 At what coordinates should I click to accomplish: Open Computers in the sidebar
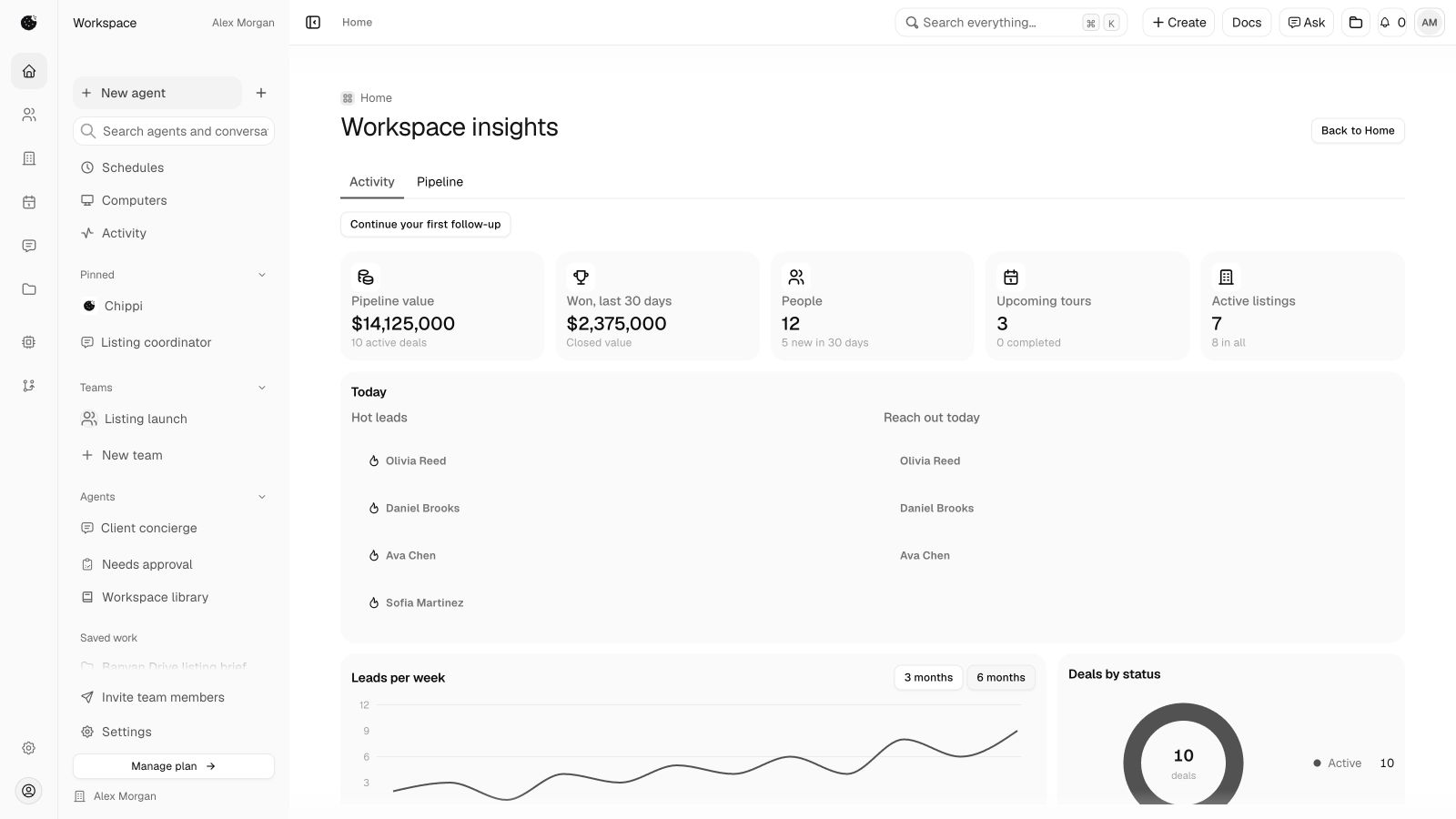174,200
